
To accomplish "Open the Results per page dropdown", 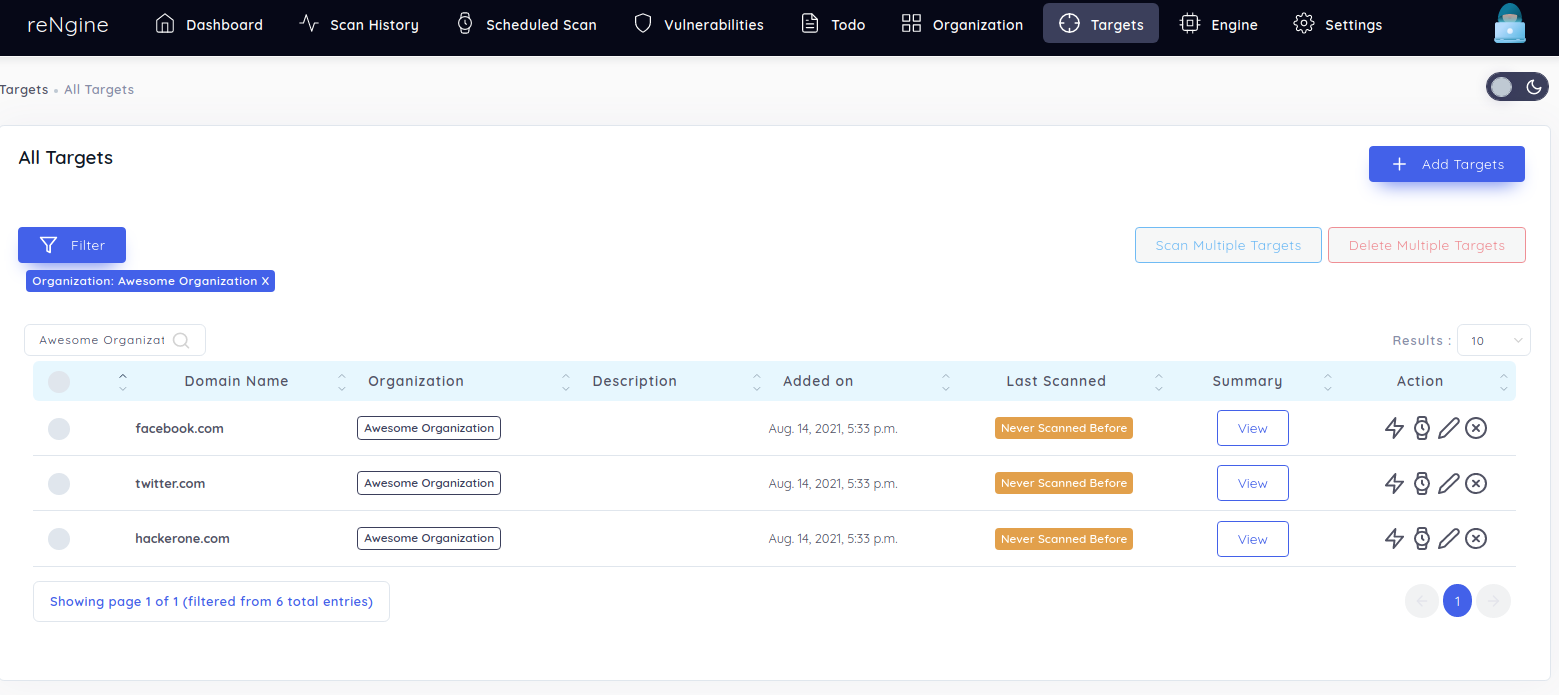I will coord(1493,341).
